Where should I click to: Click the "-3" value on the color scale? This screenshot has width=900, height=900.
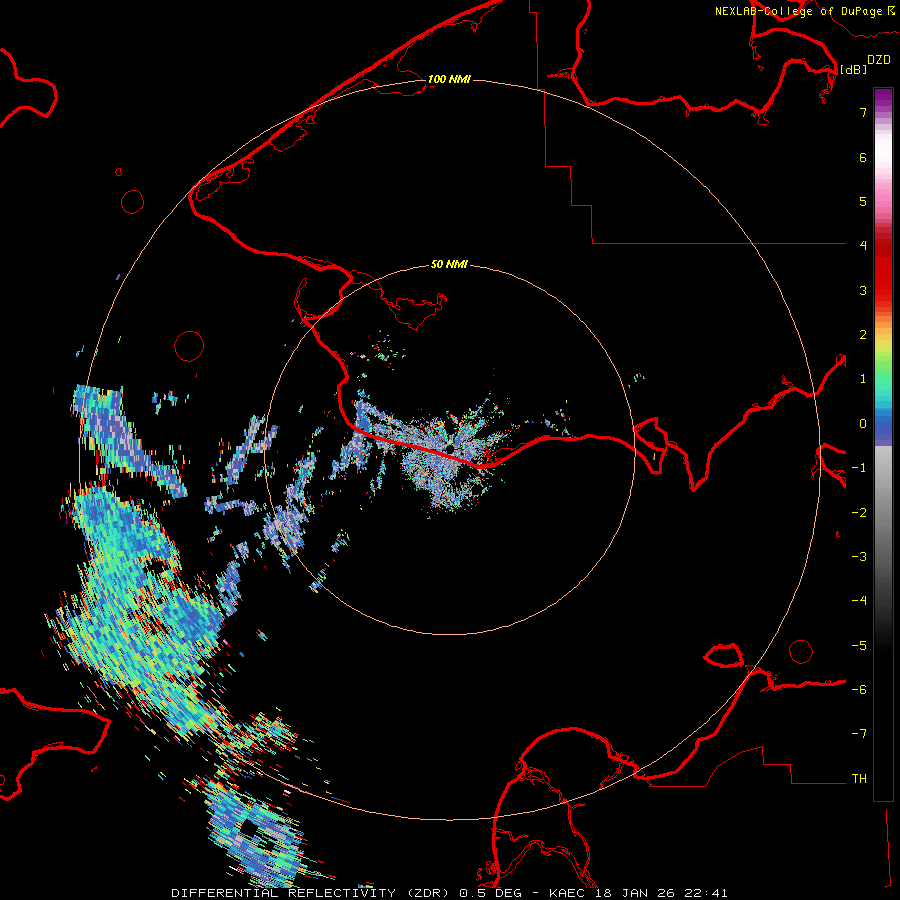(859, 557)
